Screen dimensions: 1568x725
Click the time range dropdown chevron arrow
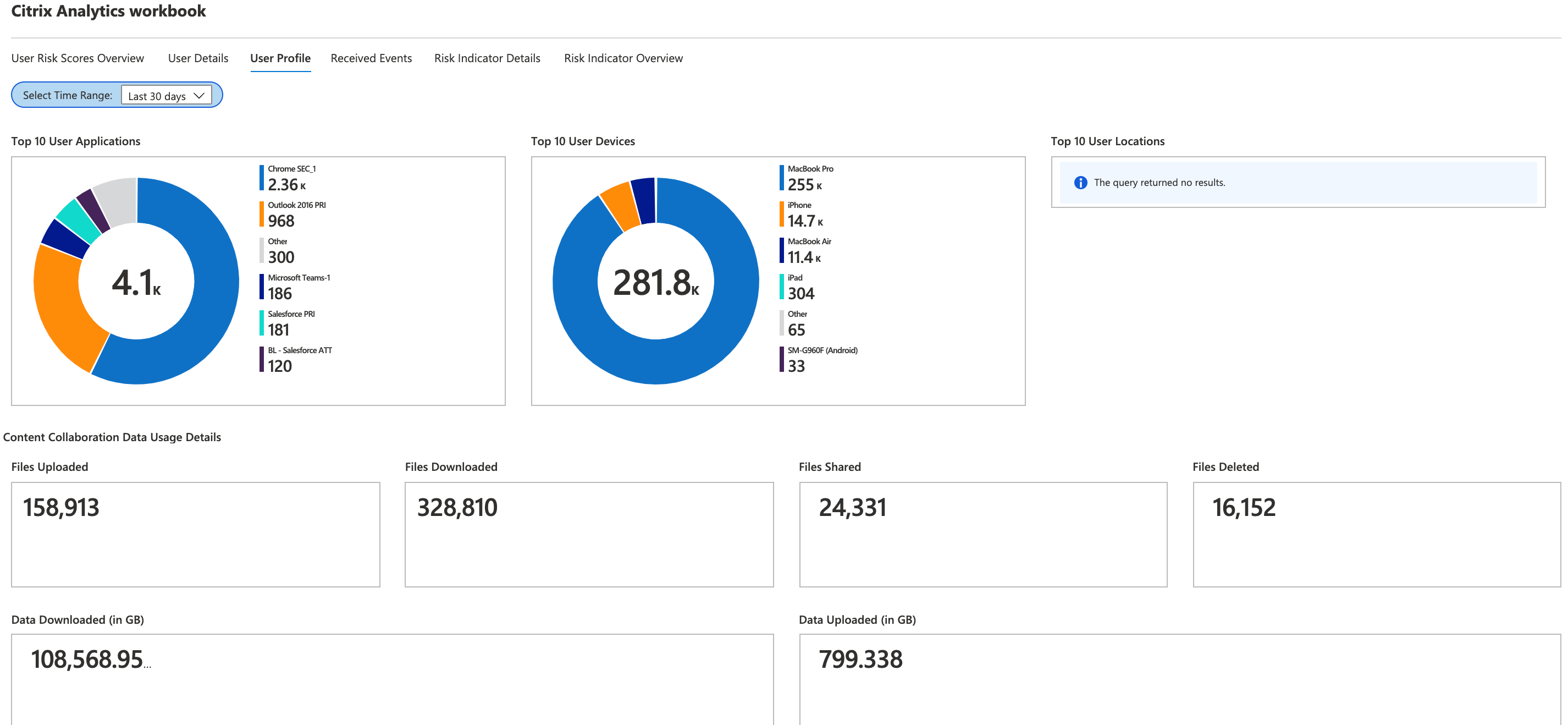pos(198,96)
